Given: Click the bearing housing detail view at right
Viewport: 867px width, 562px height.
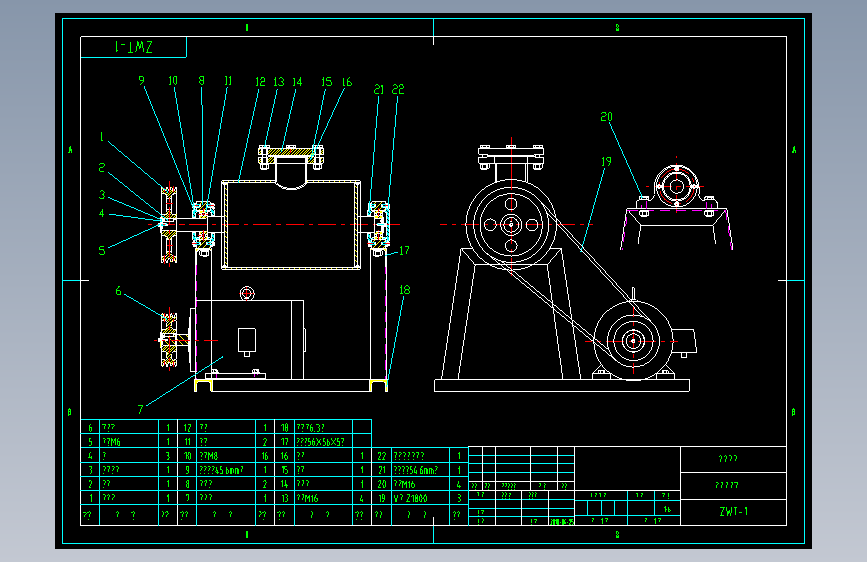Looking at the screenshot, I should click(x=676, y=206).
